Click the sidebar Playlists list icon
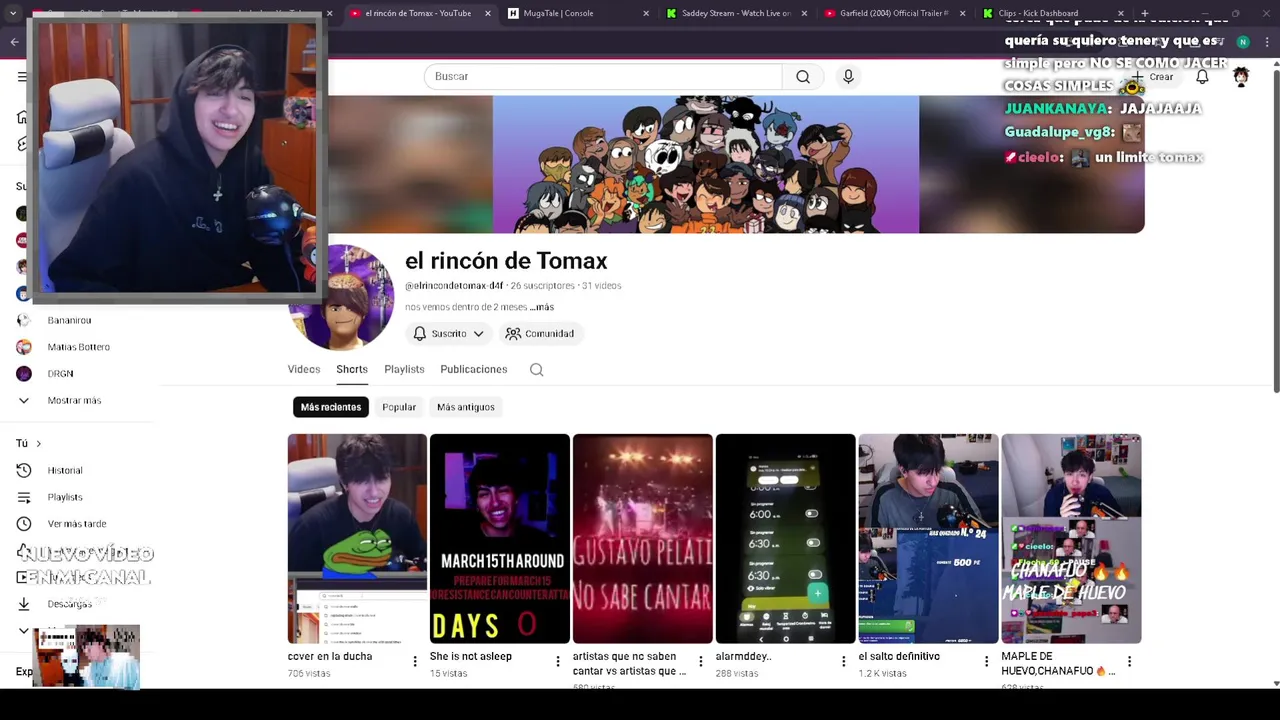Viewport: 1280px width, 720px height. coord(24,497)
